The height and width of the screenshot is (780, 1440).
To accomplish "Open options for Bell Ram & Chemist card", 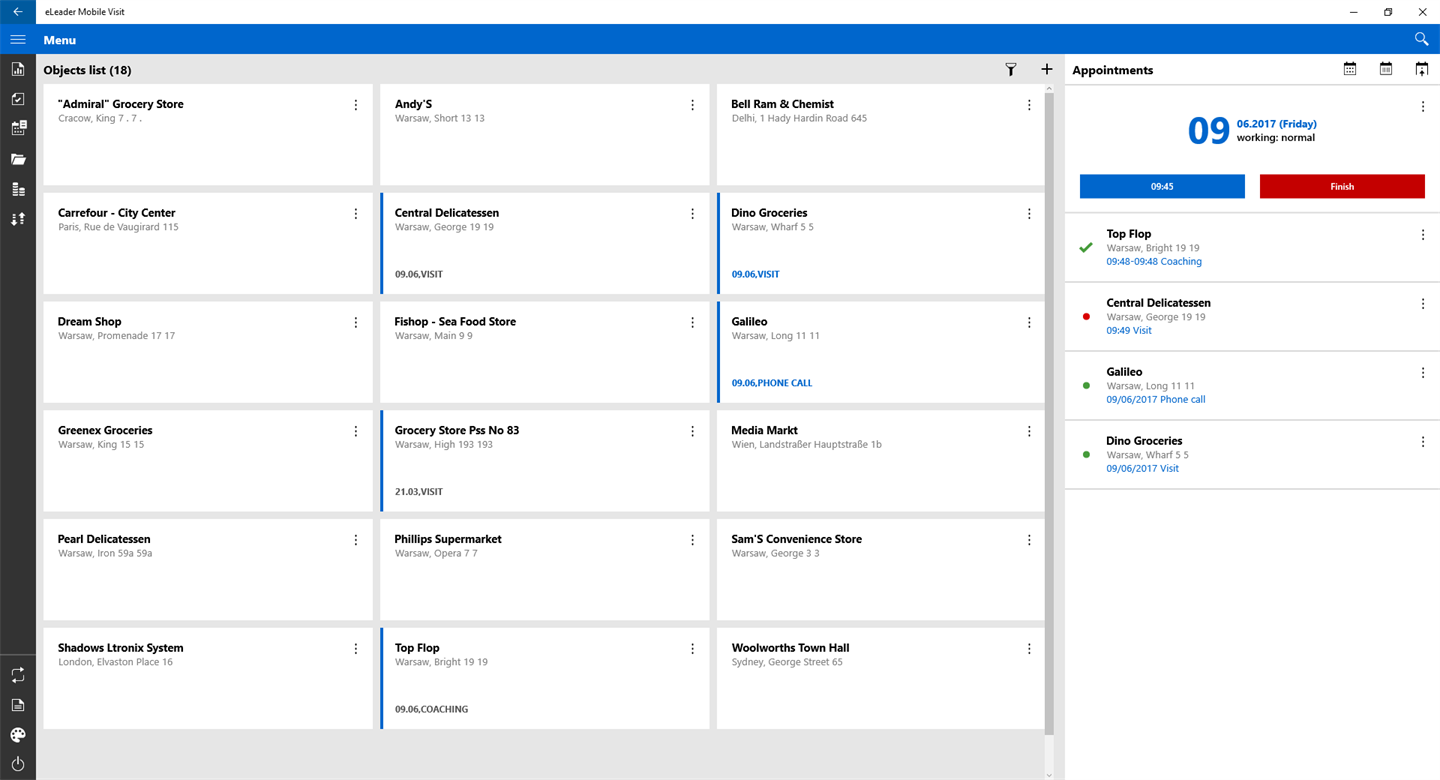I will [1029, 105].
